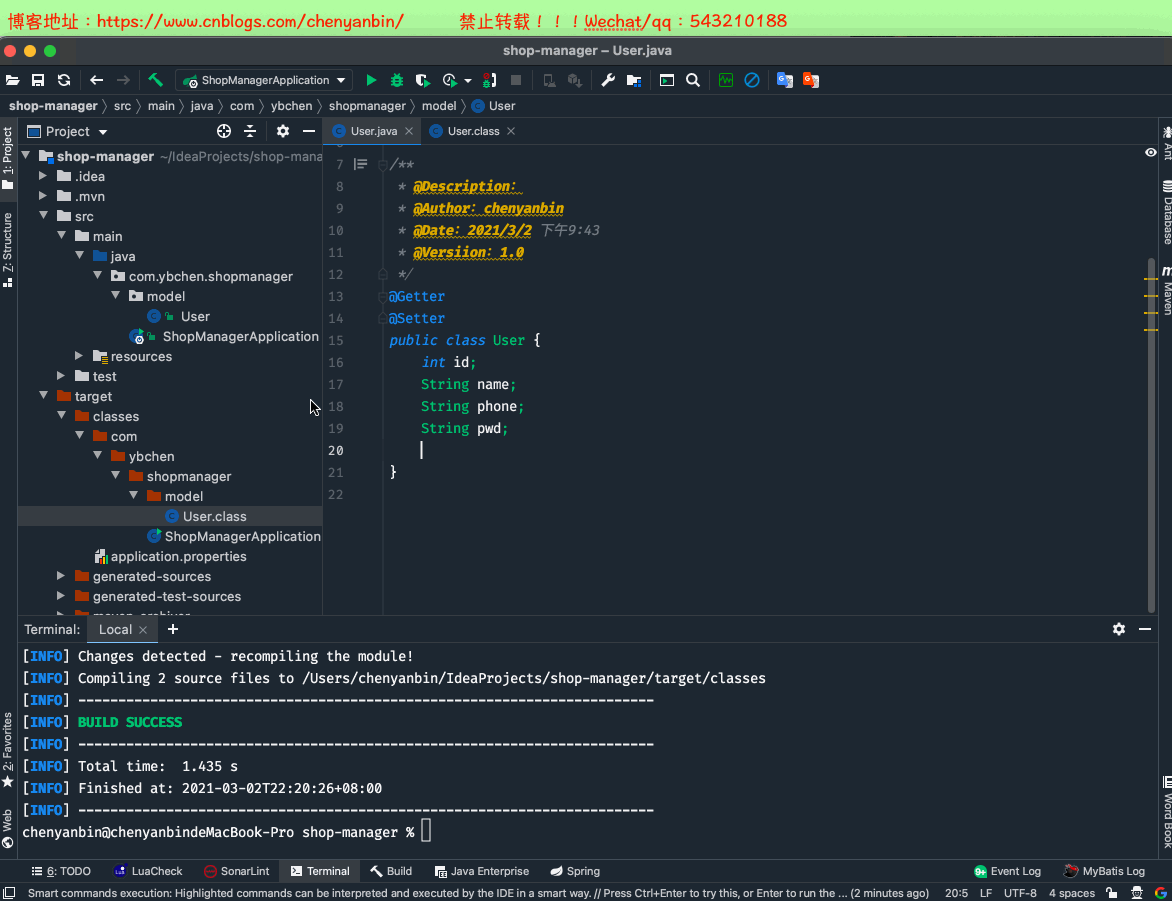Image resolution: width=1172 pixels, height=901 pixels.
Task: Open Terminal settings gear in terminal panel
Action: (x=1118, y=629)
